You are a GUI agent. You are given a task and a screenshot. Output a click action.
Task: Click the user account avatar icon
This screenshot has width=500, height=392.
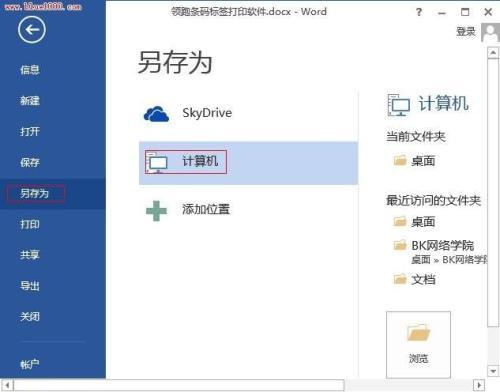tap(490, 32)
